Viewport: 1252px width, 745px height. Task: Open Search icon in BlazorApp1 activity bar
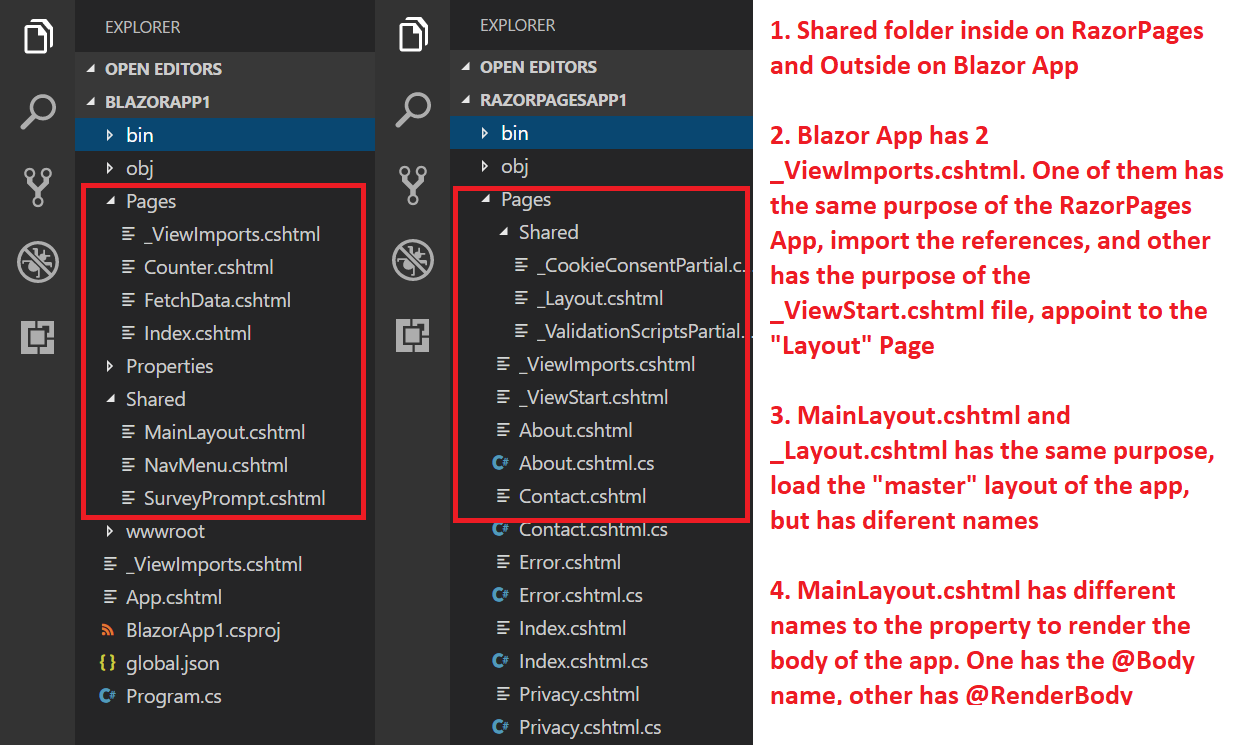coord(38,111)
